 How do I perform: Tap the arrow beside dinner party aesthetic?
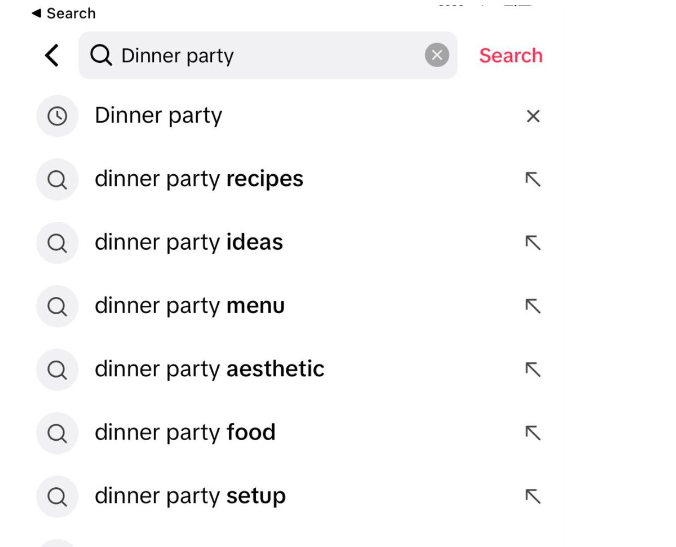pos(533,369)
